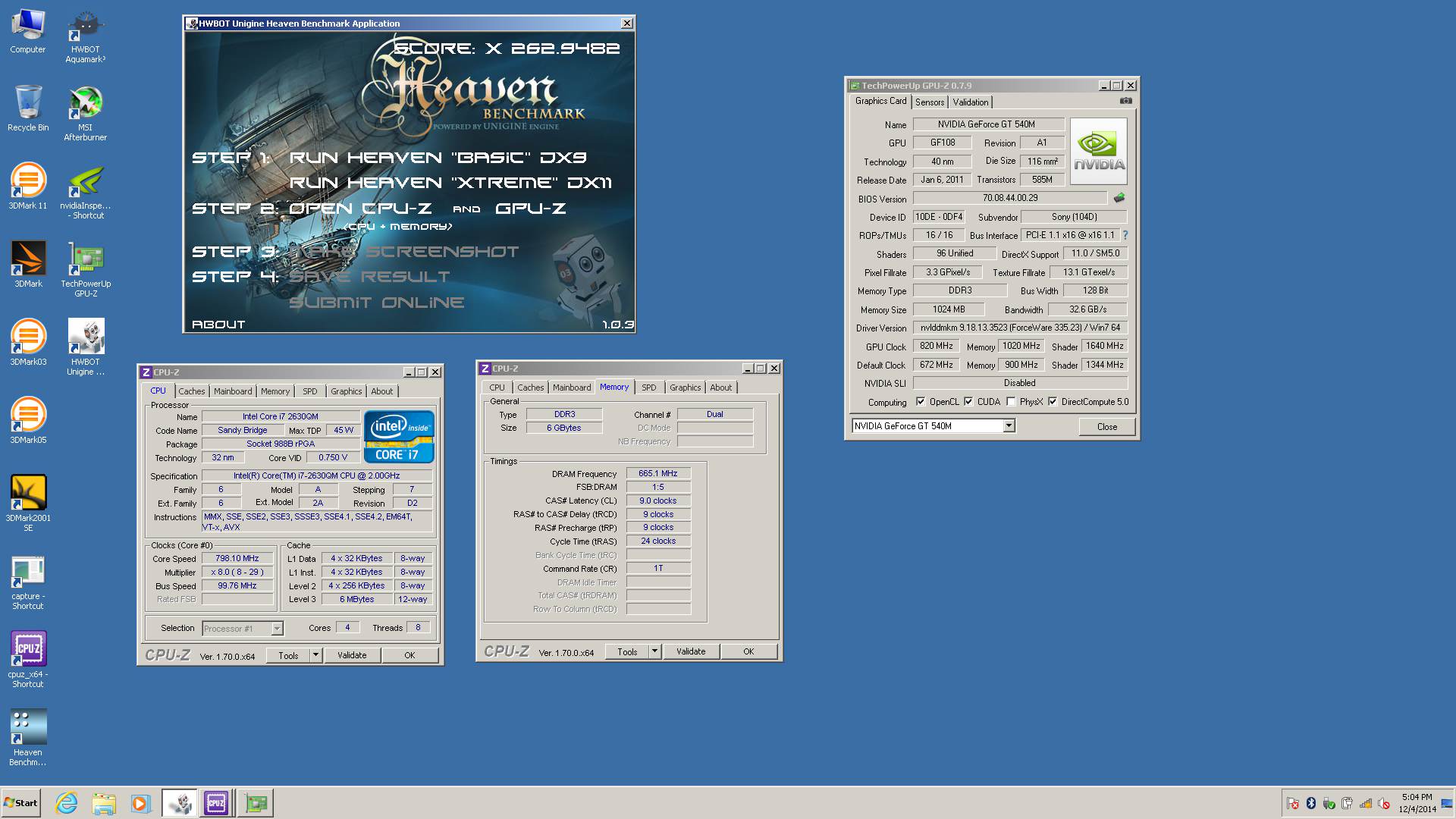
Task: Select Graphics Card tab in GPU-Z
Action: (880, 102)
